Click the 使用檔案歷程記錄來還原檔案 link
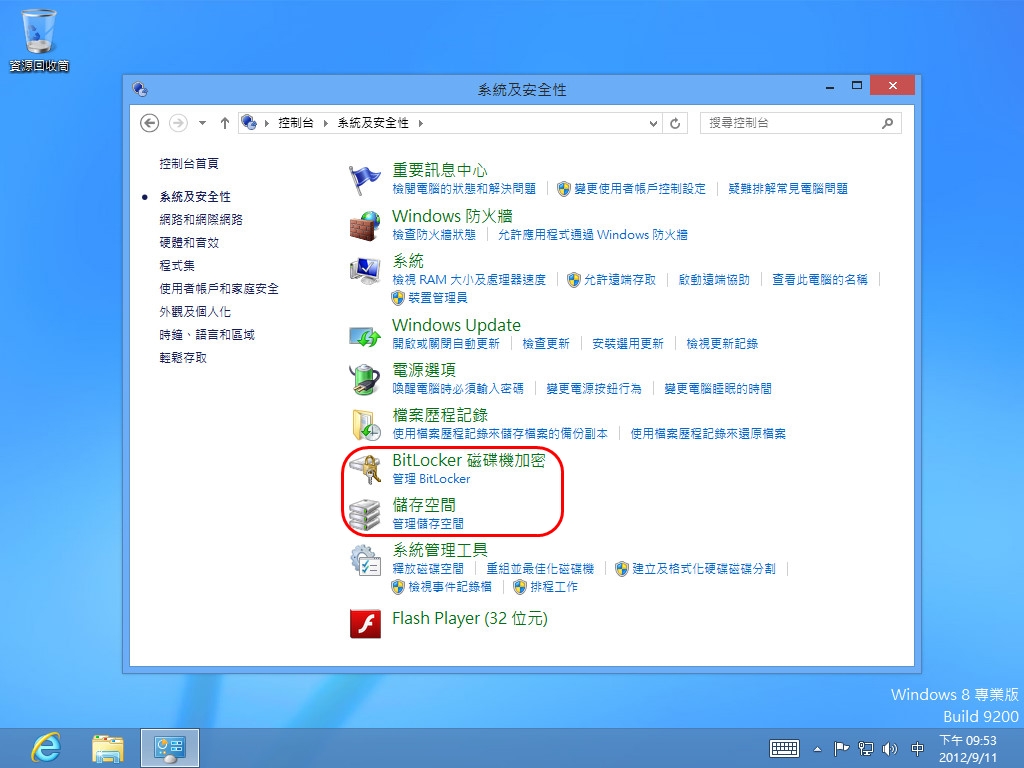Screen dimensions: 1024x768 (708, 434)
